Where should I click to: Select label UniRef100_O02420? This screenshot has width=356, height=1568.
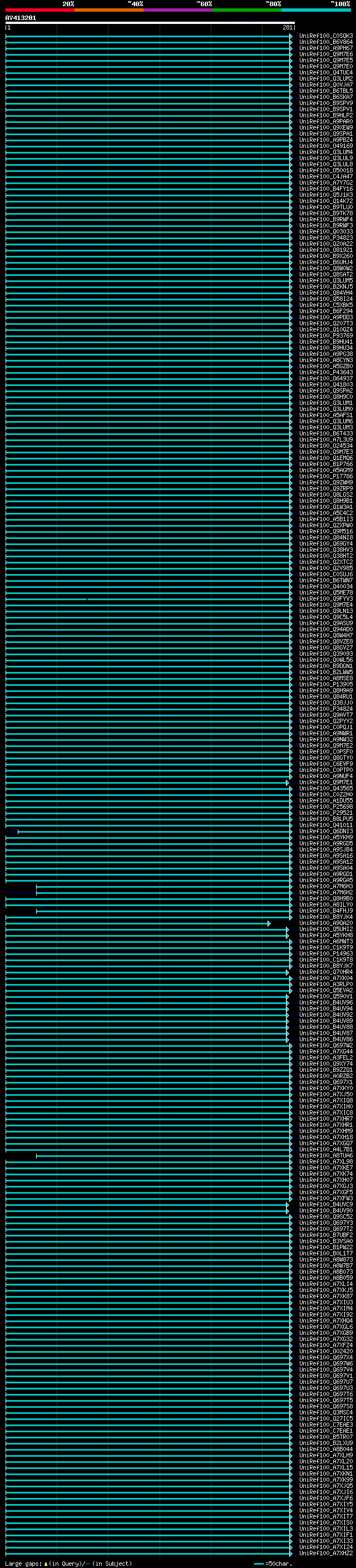pyautogui.click(x=326, y=1351)
